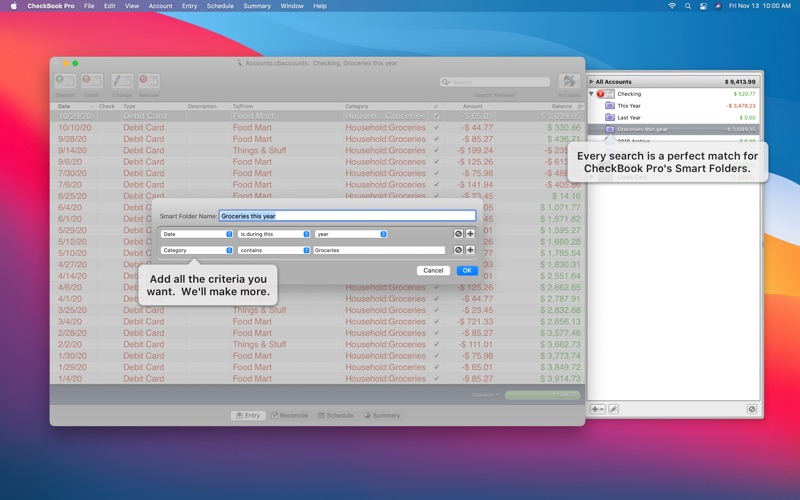
Task: Add criterion after the Date rule
Action: click(470, 234)
